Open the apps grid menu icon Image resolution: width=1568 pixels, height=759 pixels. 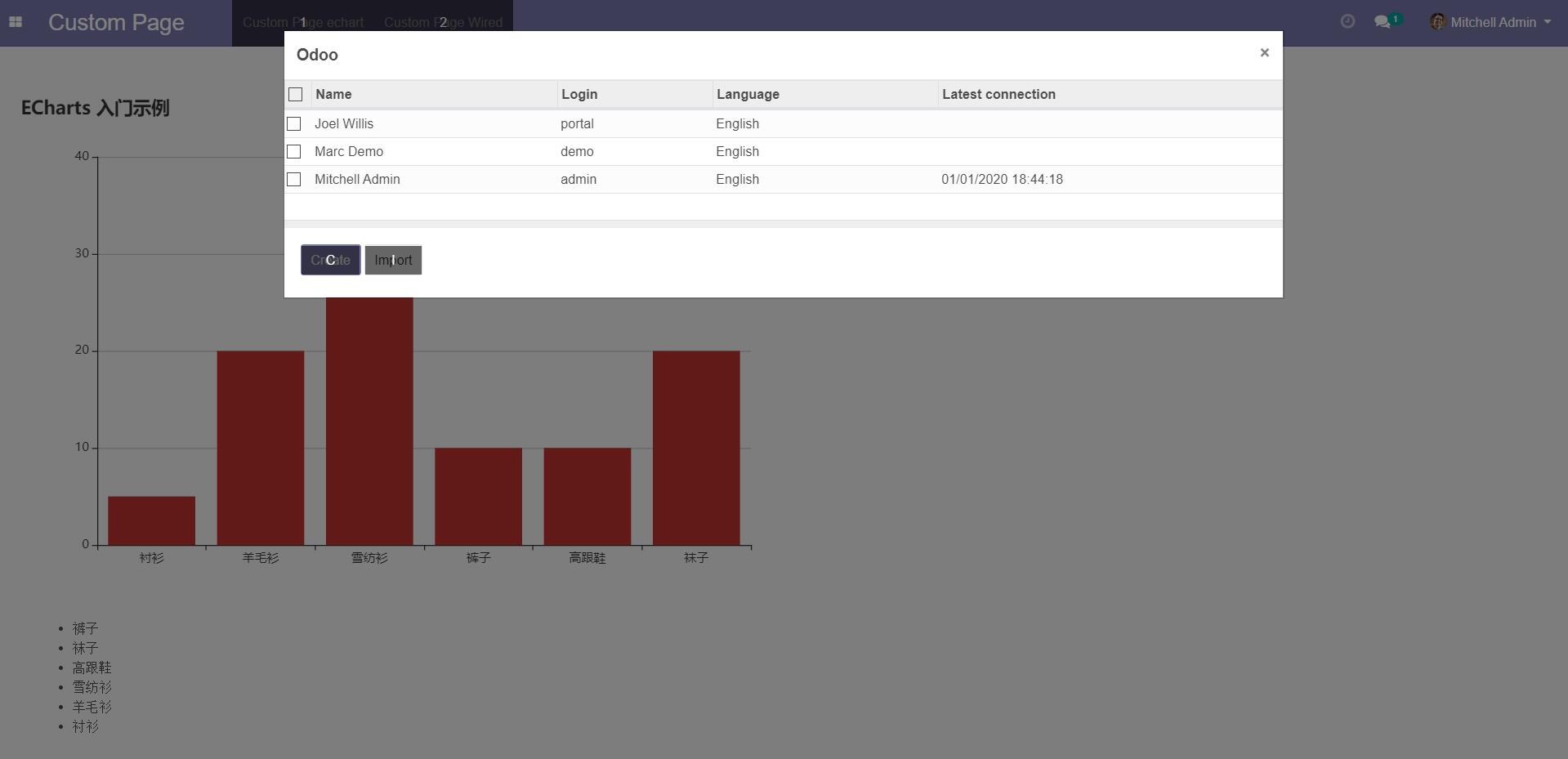point(16,22)
